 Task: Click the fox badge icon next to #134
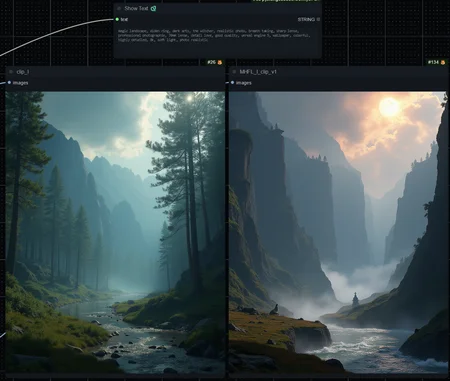[x=443, y=62]
